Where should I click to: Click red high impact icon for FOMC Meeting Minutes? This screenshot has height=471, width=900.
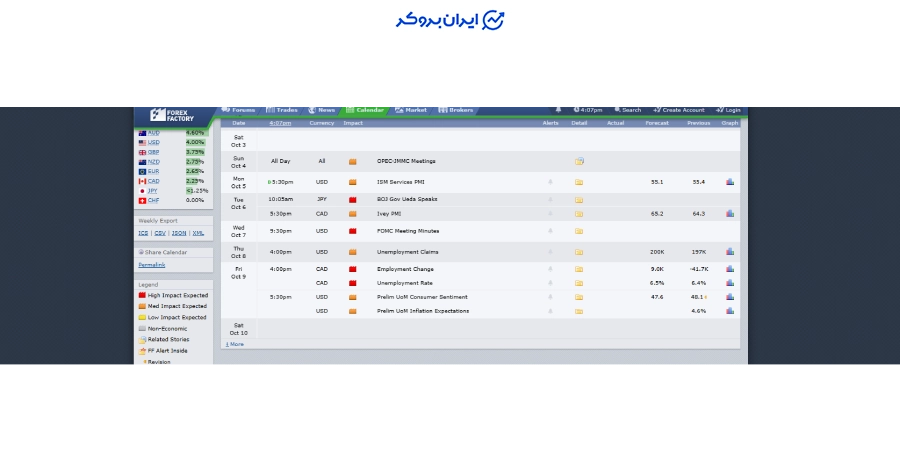(x=352, y=231)
